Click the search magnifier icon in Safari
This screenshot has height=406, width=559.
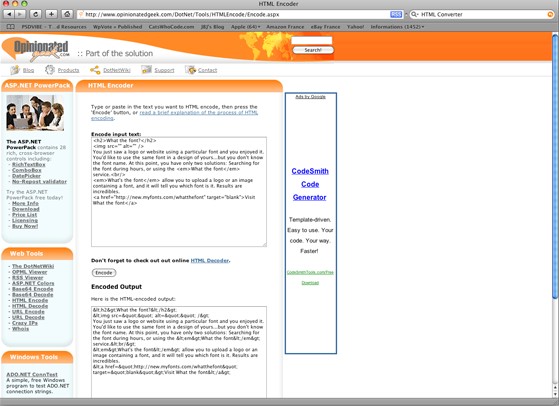[414, 15]
